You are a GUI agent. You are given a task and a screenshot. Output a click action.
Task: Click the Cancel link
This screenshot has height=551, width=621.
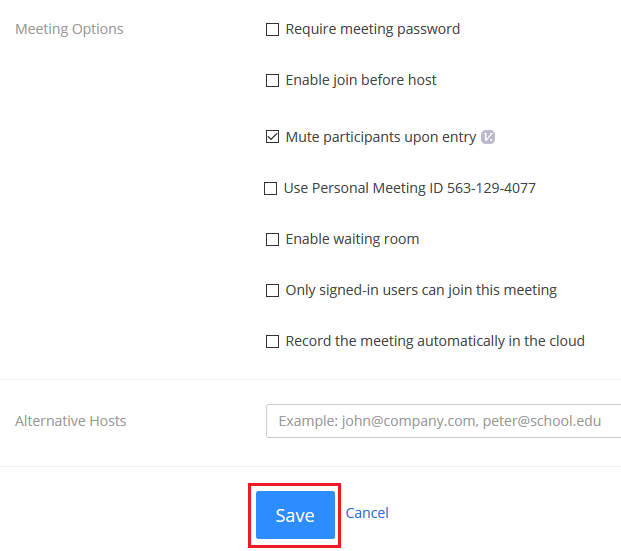point(367,513)
